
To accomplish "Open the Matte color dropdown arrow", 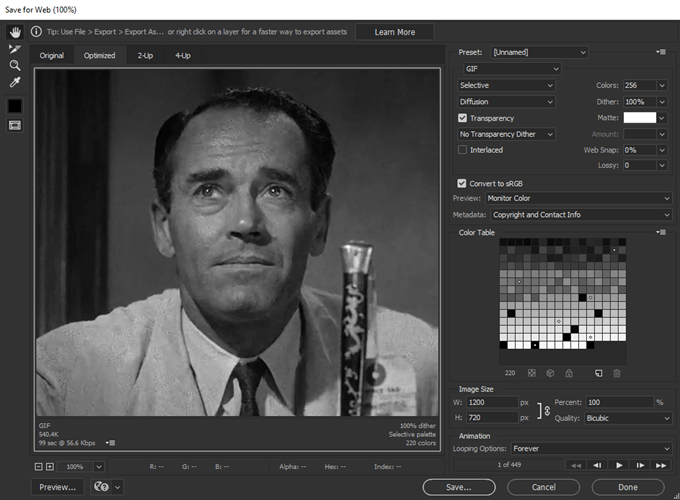I will [x=662, y=118].
